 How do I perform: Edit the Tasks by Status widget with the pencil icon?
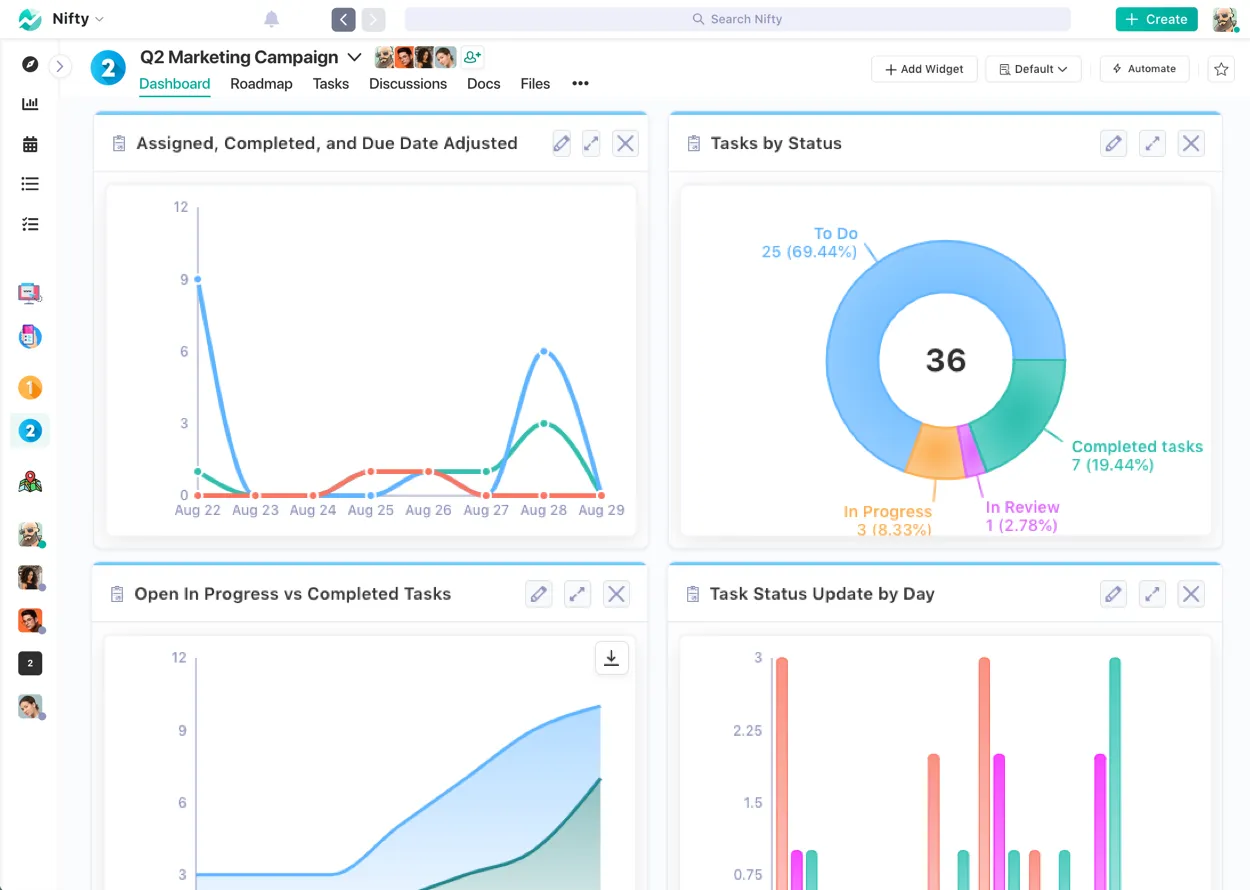1113,143
